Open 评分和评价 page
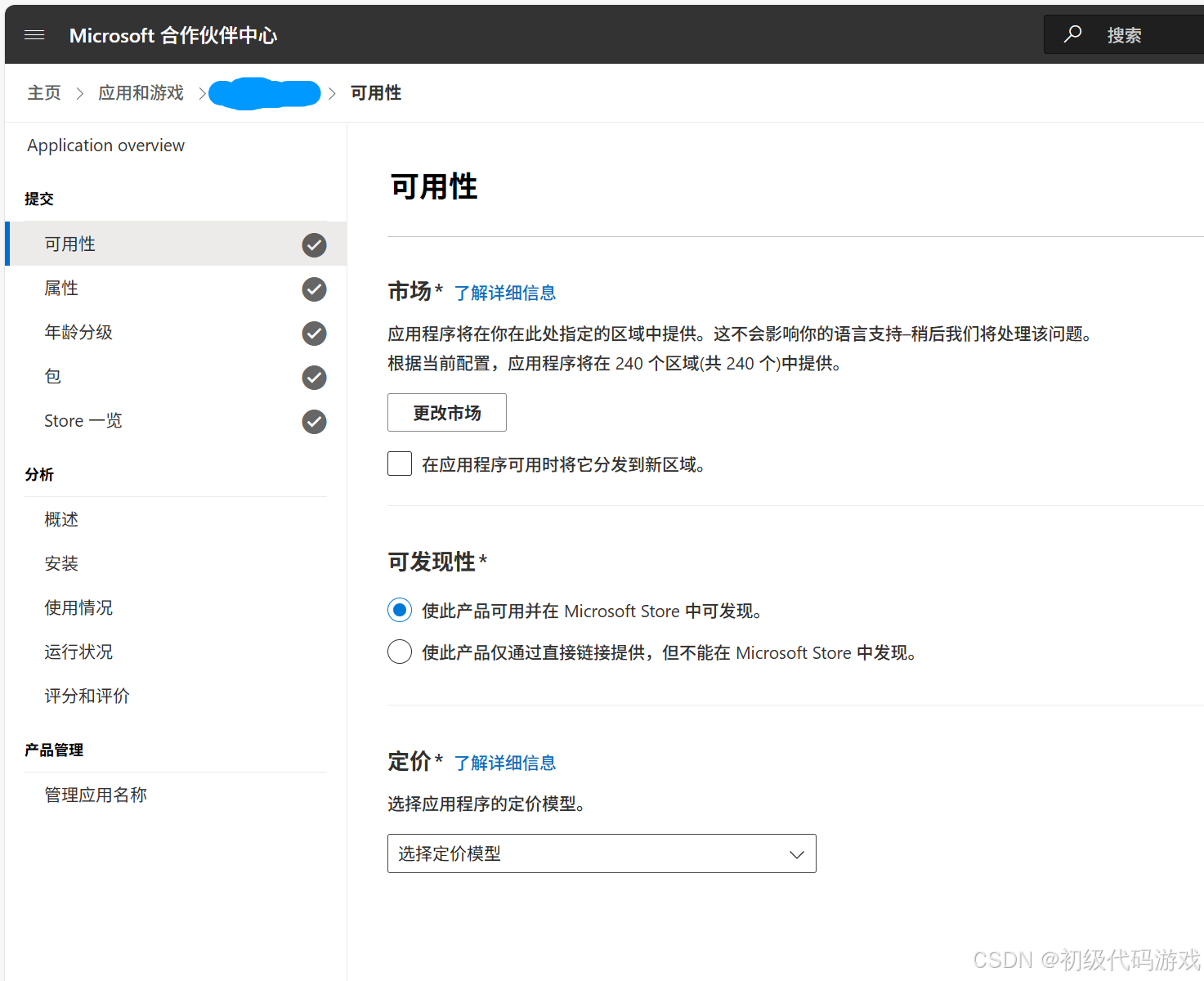This screenshot has height=981, width=1204. coord(87,696)
